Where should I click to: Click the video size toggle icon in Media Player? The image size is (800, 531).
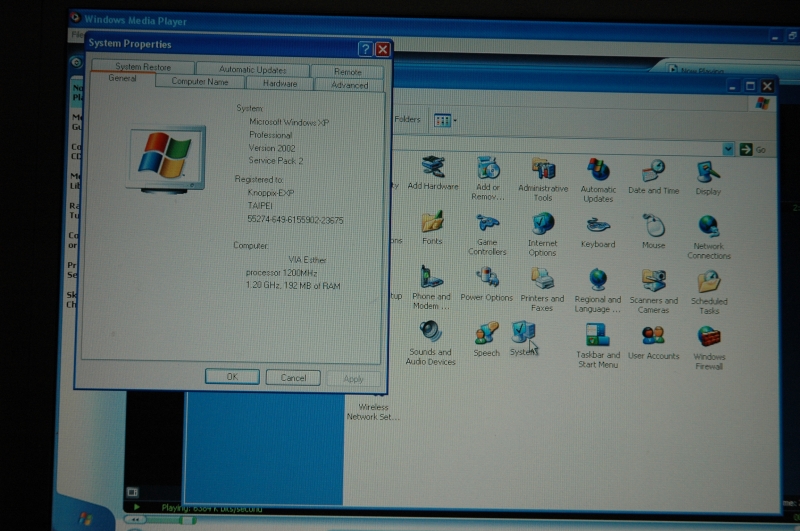133,492
